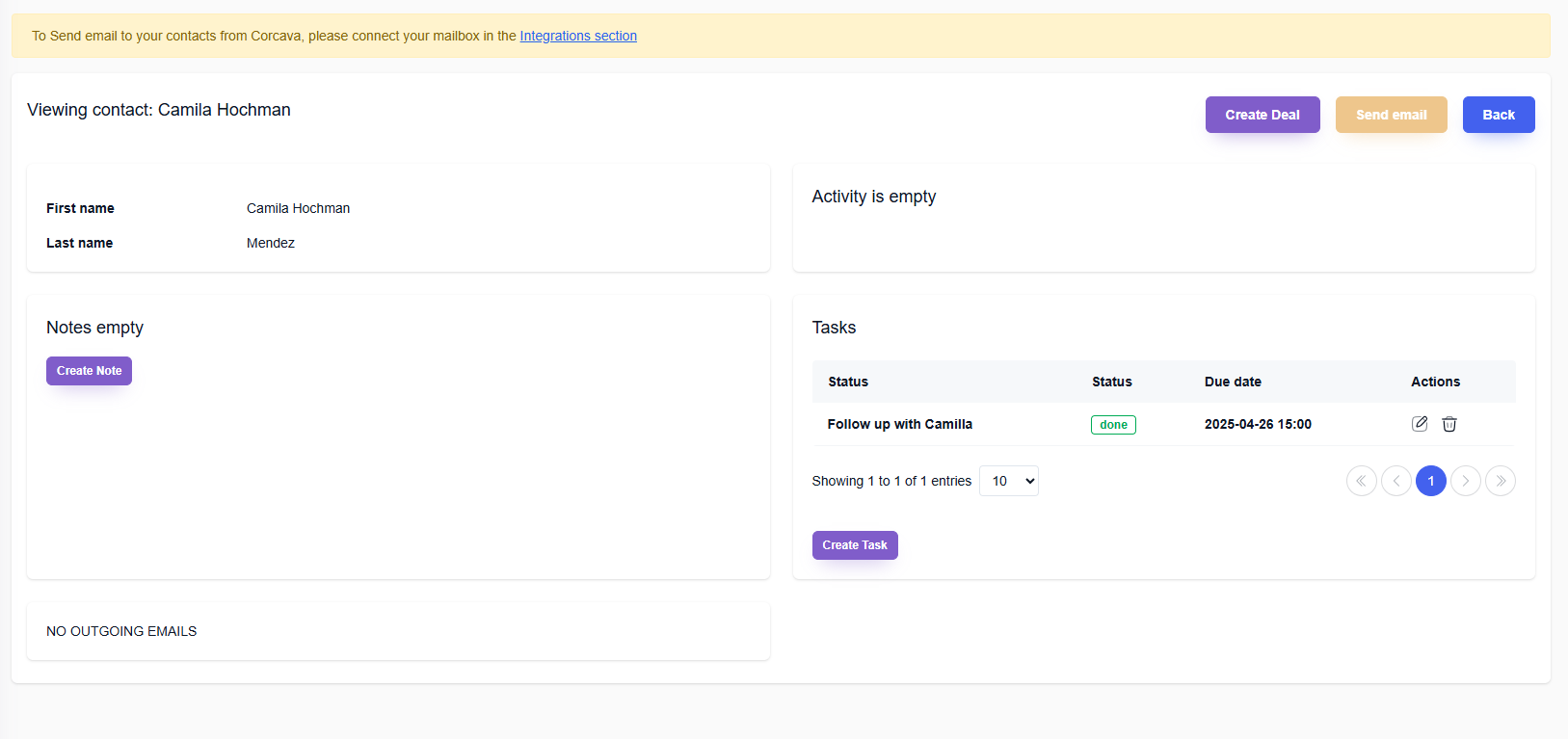Click the Create Deal button
The width and height of the screenshot is (1568, 739).
point(1262,115)
